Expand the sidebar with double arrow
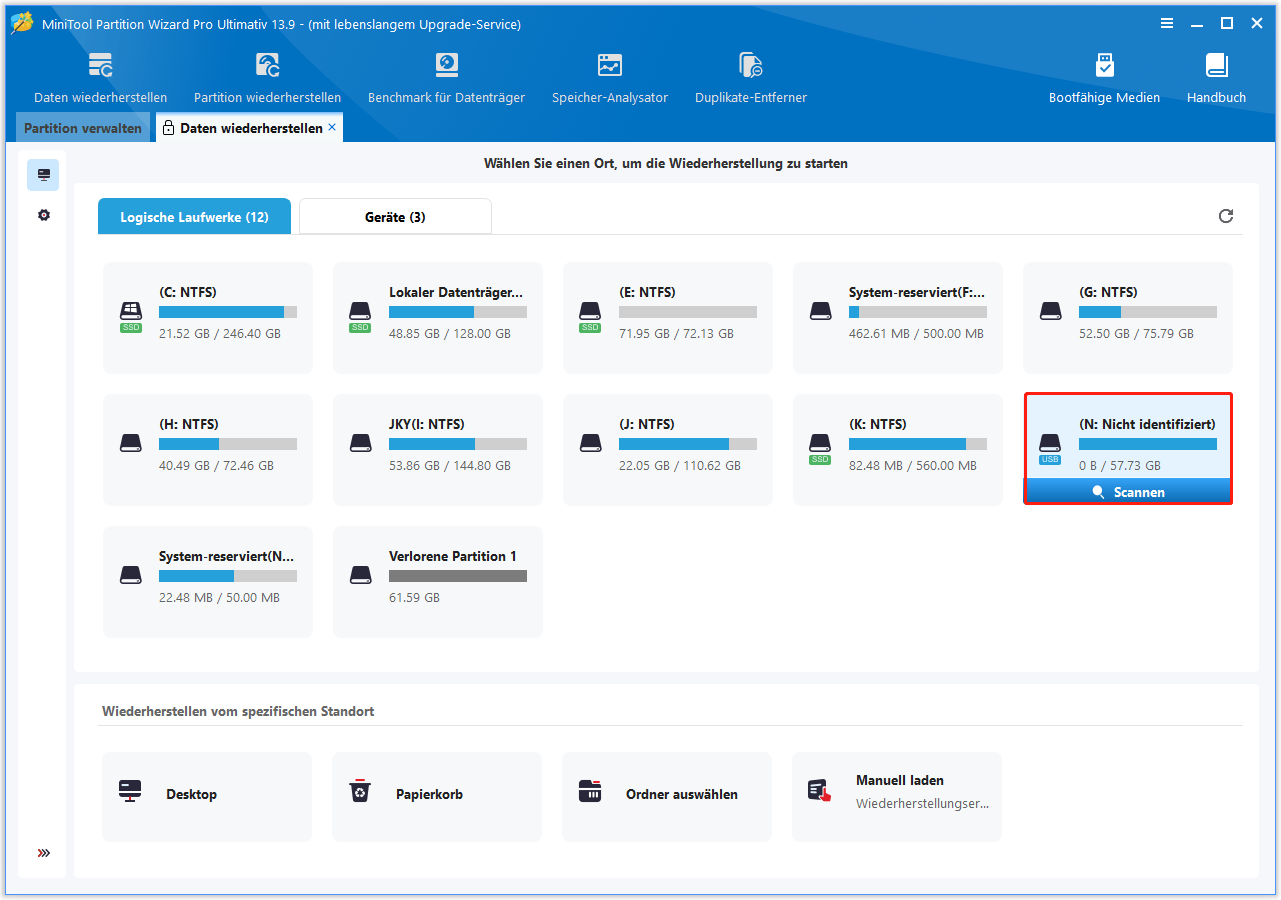Viewport: 1281px width, 900px height. point(44,853)
